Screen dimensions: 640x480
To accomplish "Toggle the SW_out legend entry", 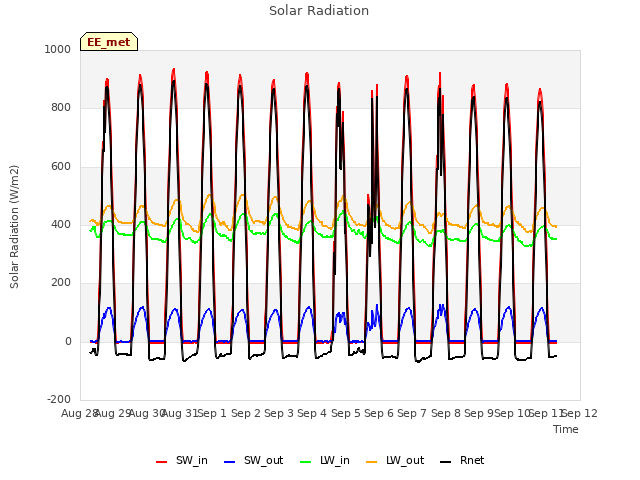I will [253, 460].
